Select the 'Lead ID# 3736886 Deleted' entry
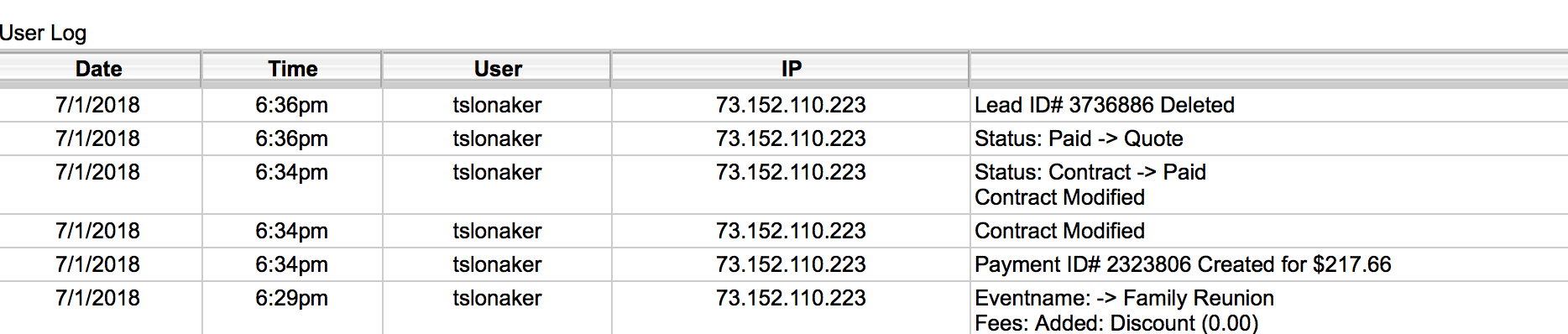Screen dimensions: 1568x334 pyautogui.click(x=1104, y=105)
